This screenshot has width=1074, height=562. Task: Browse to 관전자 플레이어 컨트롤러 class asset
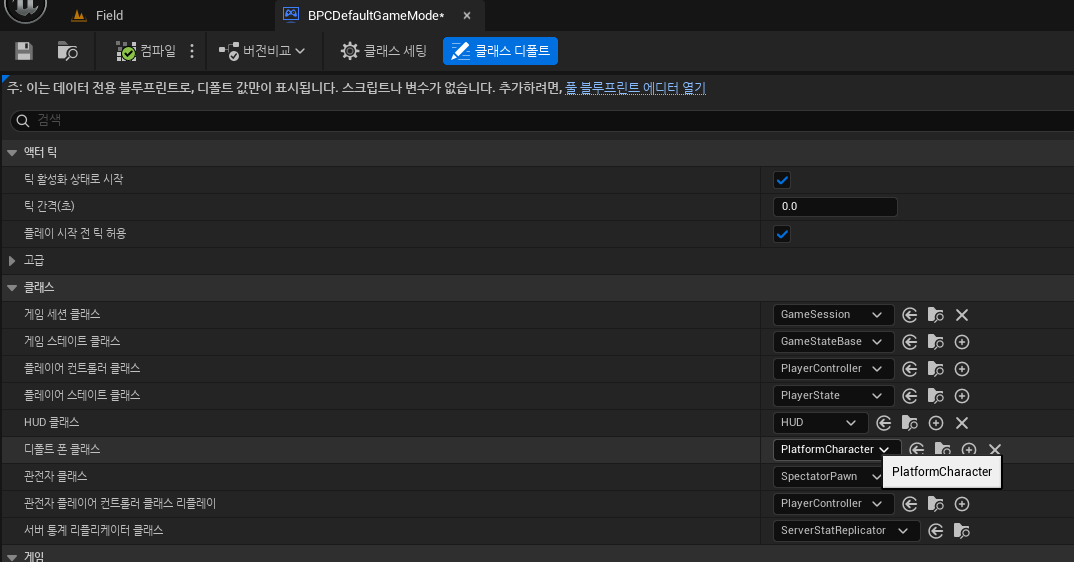pos(936,504)
